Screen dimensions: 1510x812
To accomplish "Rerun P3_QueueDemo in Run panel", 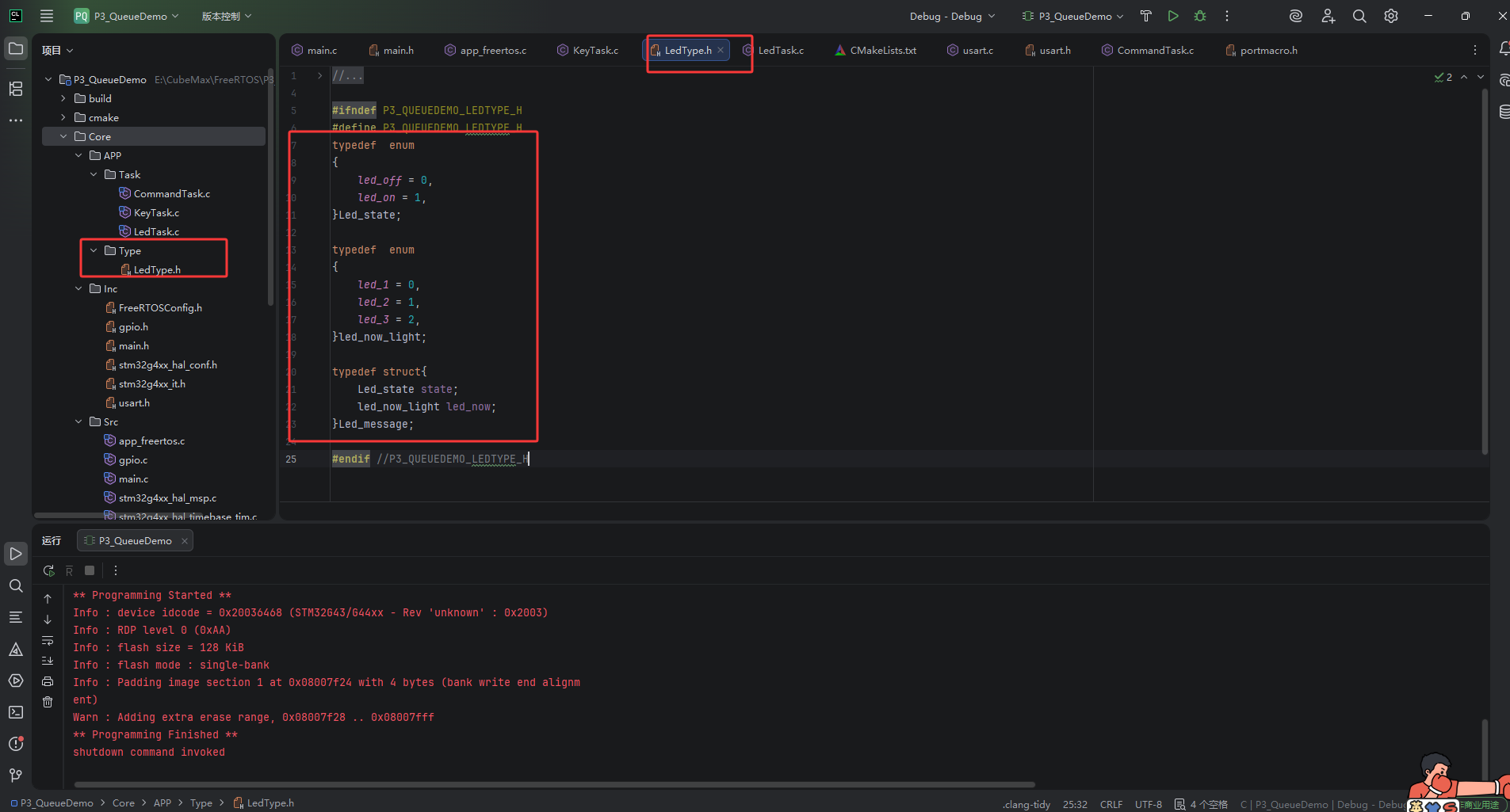I will point(48,570).
